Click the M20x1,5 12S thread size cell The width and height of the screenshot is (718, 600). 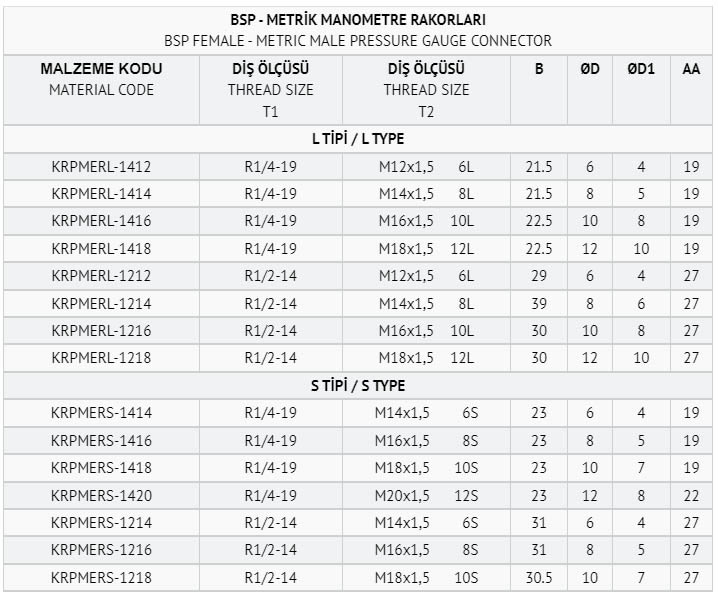click(426, 495)
